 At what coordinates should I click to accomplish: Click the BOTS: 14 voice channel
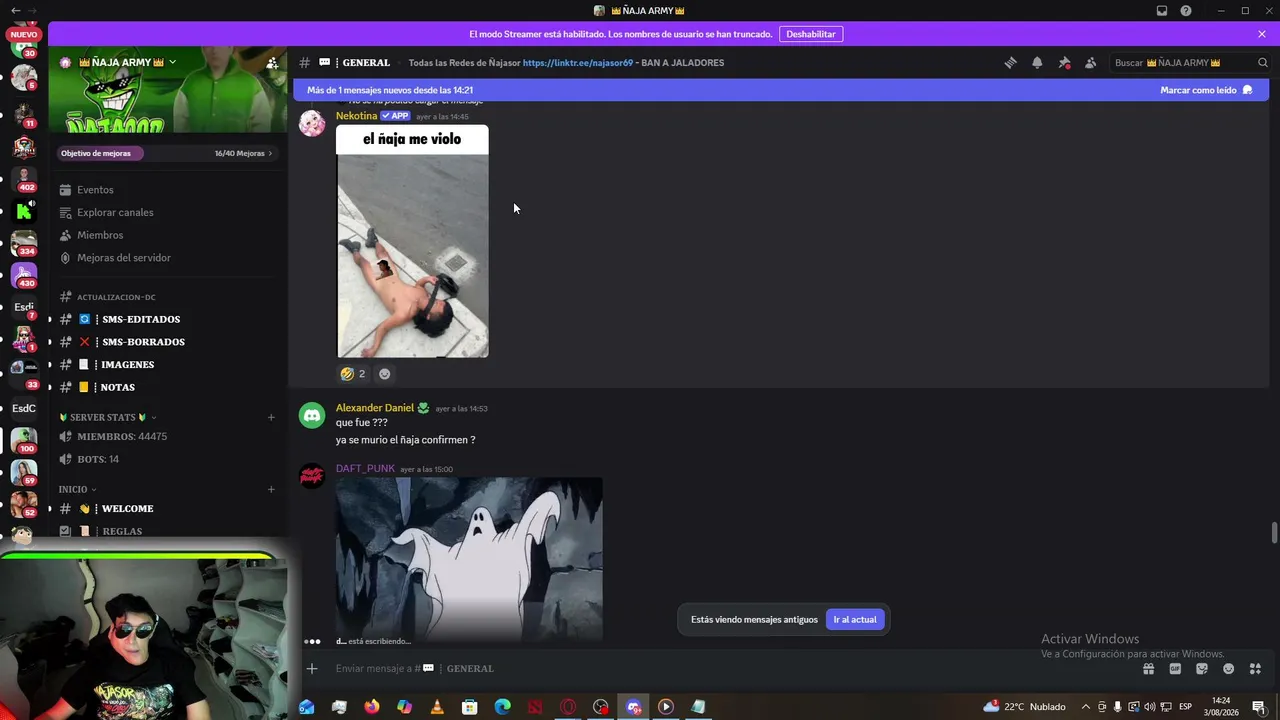98,459
